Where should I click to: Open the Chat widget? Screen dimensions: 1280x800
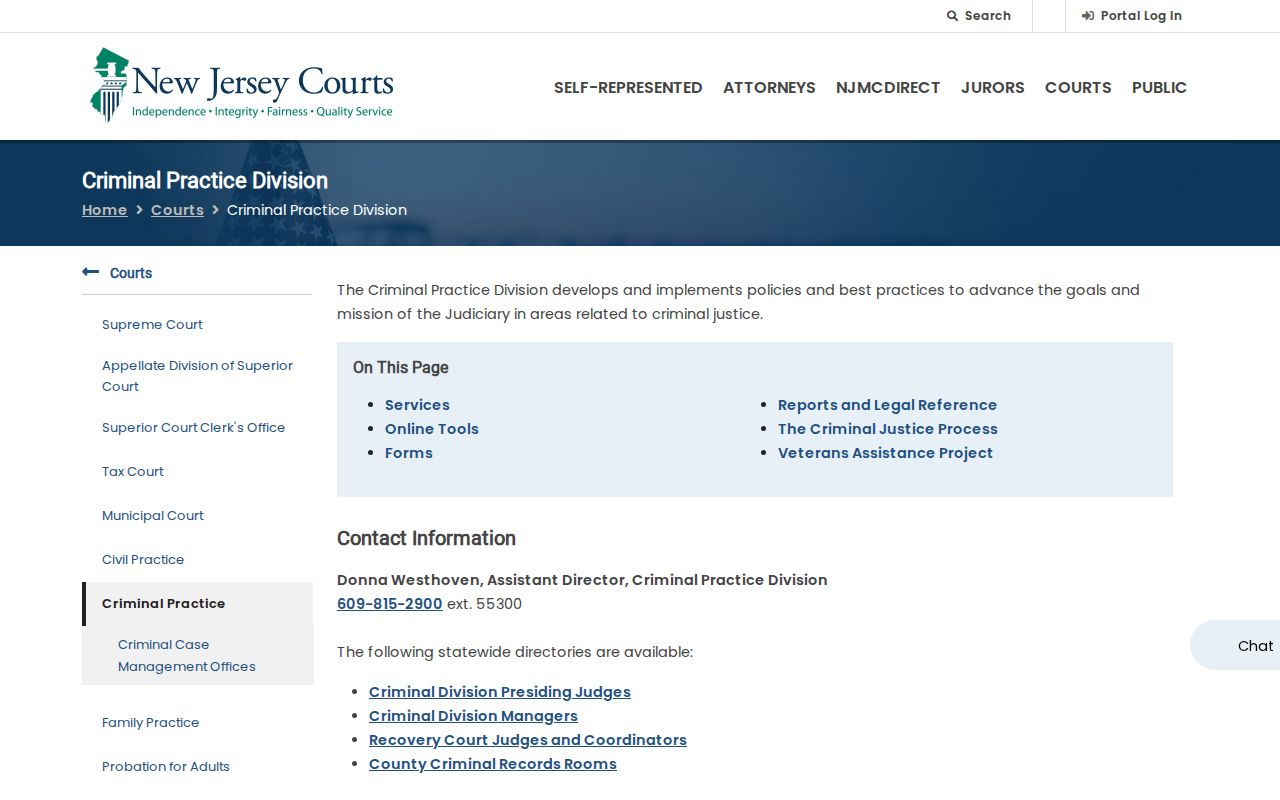pyautogui.click(x=1236, y=645)
